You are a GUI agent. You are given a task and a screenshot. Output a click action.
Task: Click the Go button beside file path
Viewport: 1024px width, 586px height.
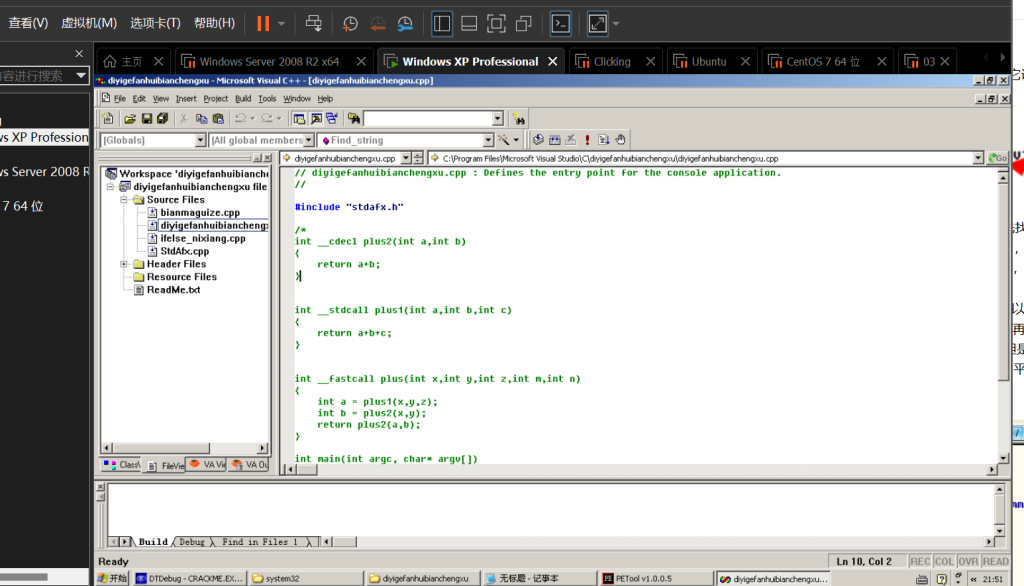click(x=997, y=158)
